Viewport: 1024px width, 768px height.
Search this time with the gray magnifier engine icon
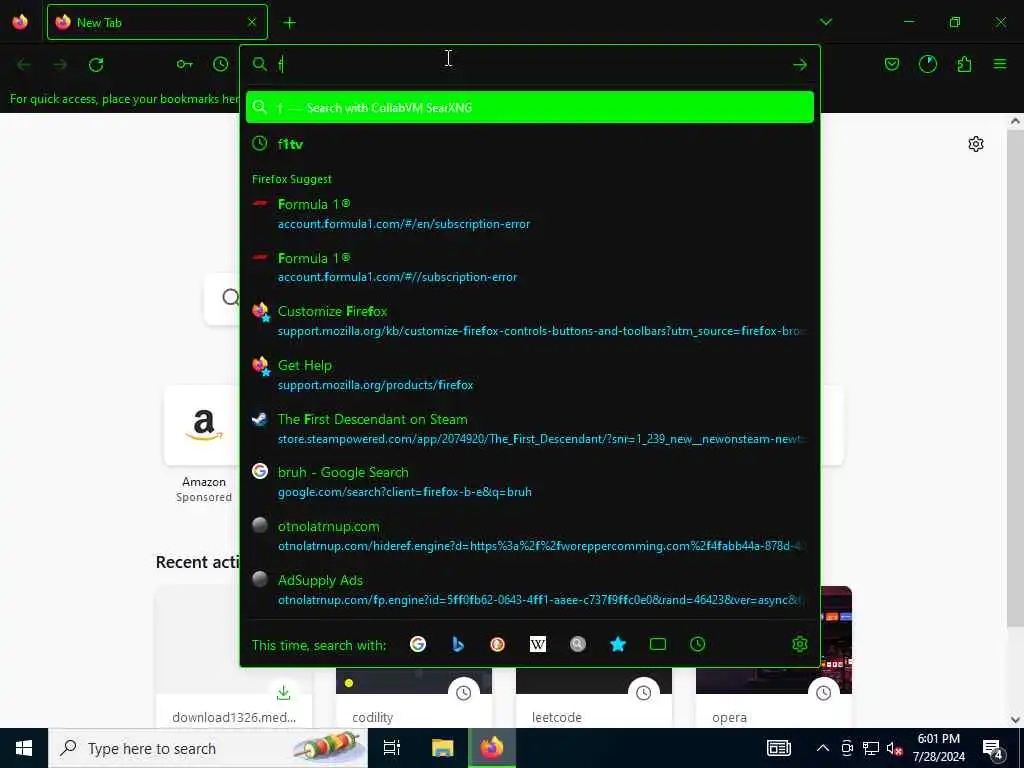577,645
